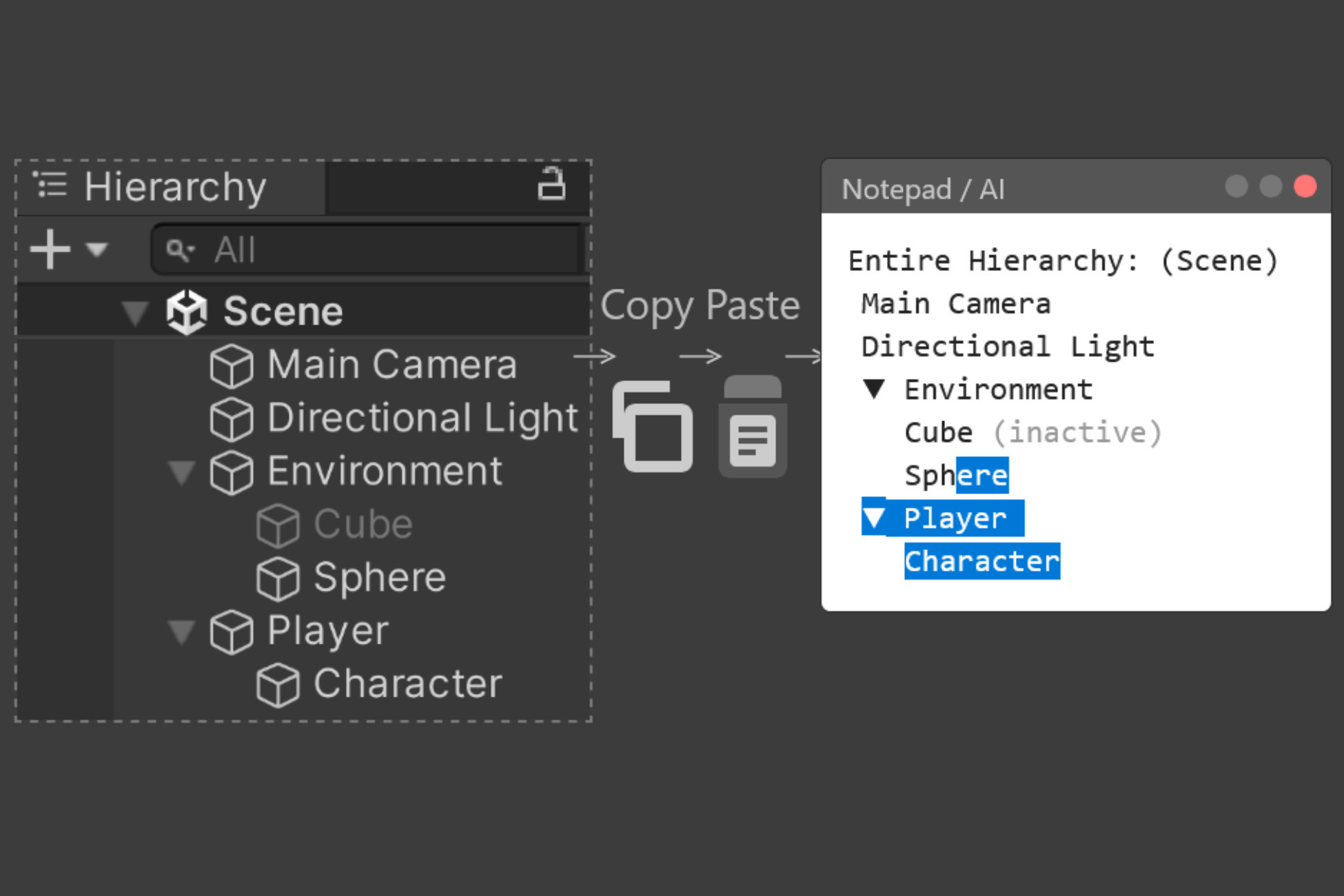Open the create menu dropdown arrow
The image size is (1344, 896).
pos(96,250)
